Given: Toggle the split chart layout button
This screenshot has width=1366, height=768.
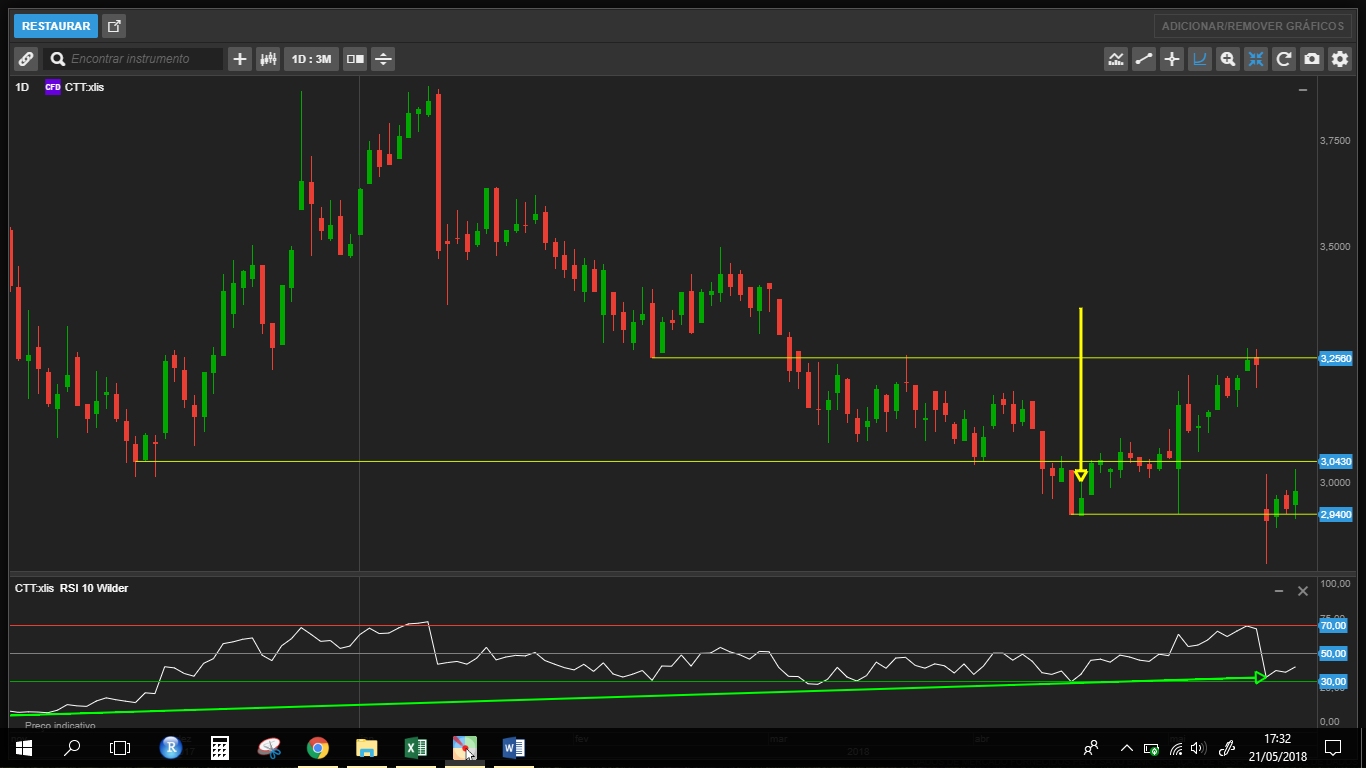Looking at the screenshot, I should coord(355,59).
